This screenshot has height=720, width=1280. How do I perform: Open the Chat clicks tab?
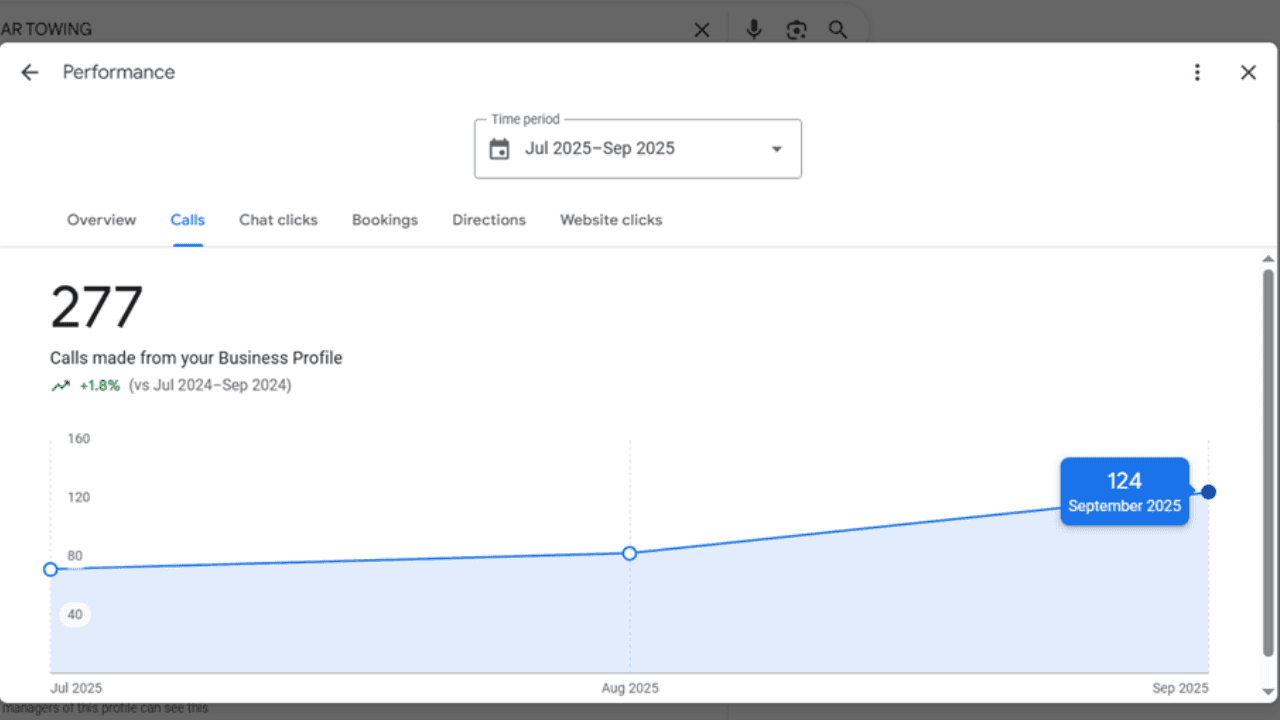click(x=278, y=220)
